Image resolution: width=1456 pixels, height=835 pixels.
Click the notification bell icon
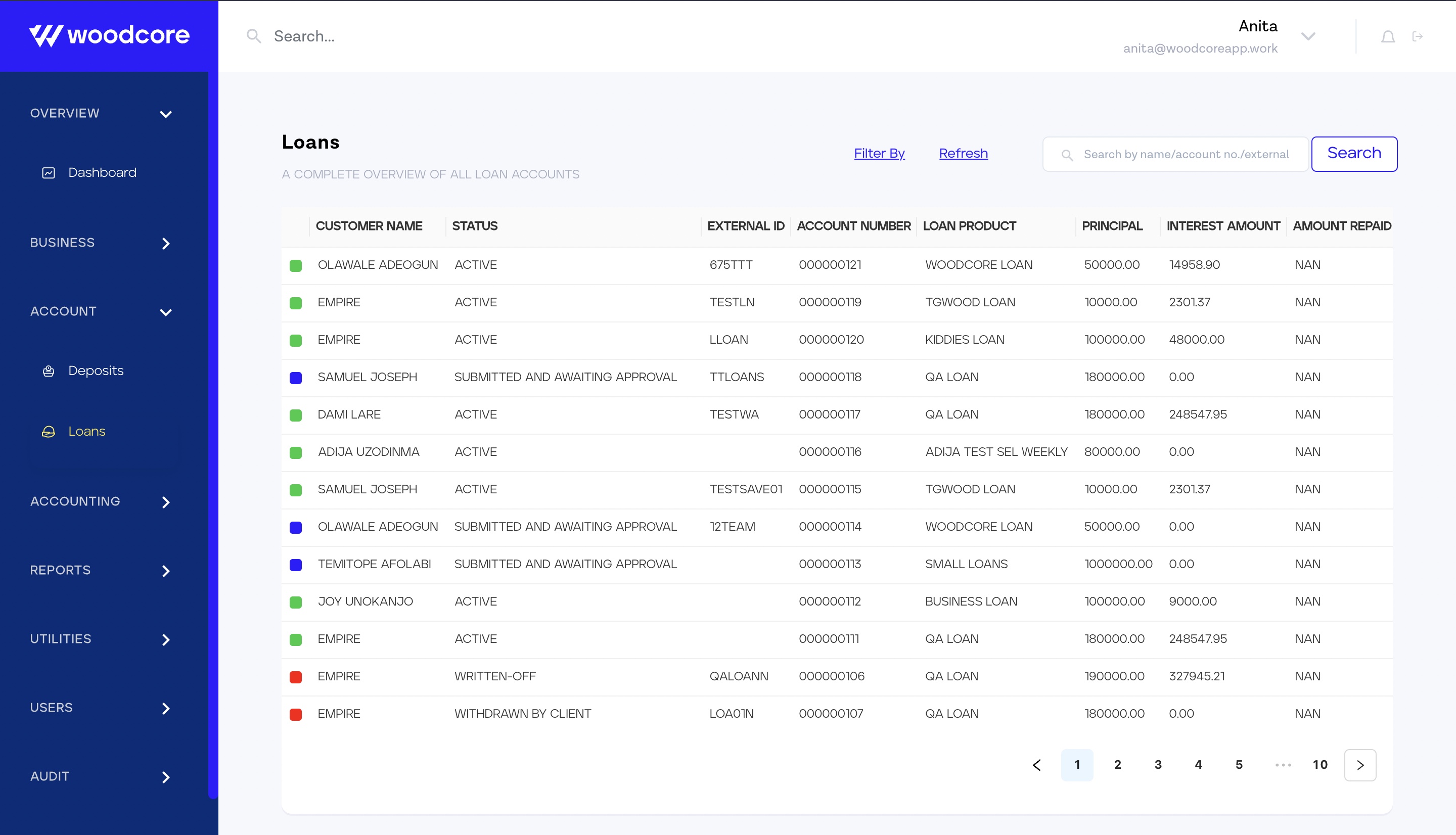(1388, 37)
